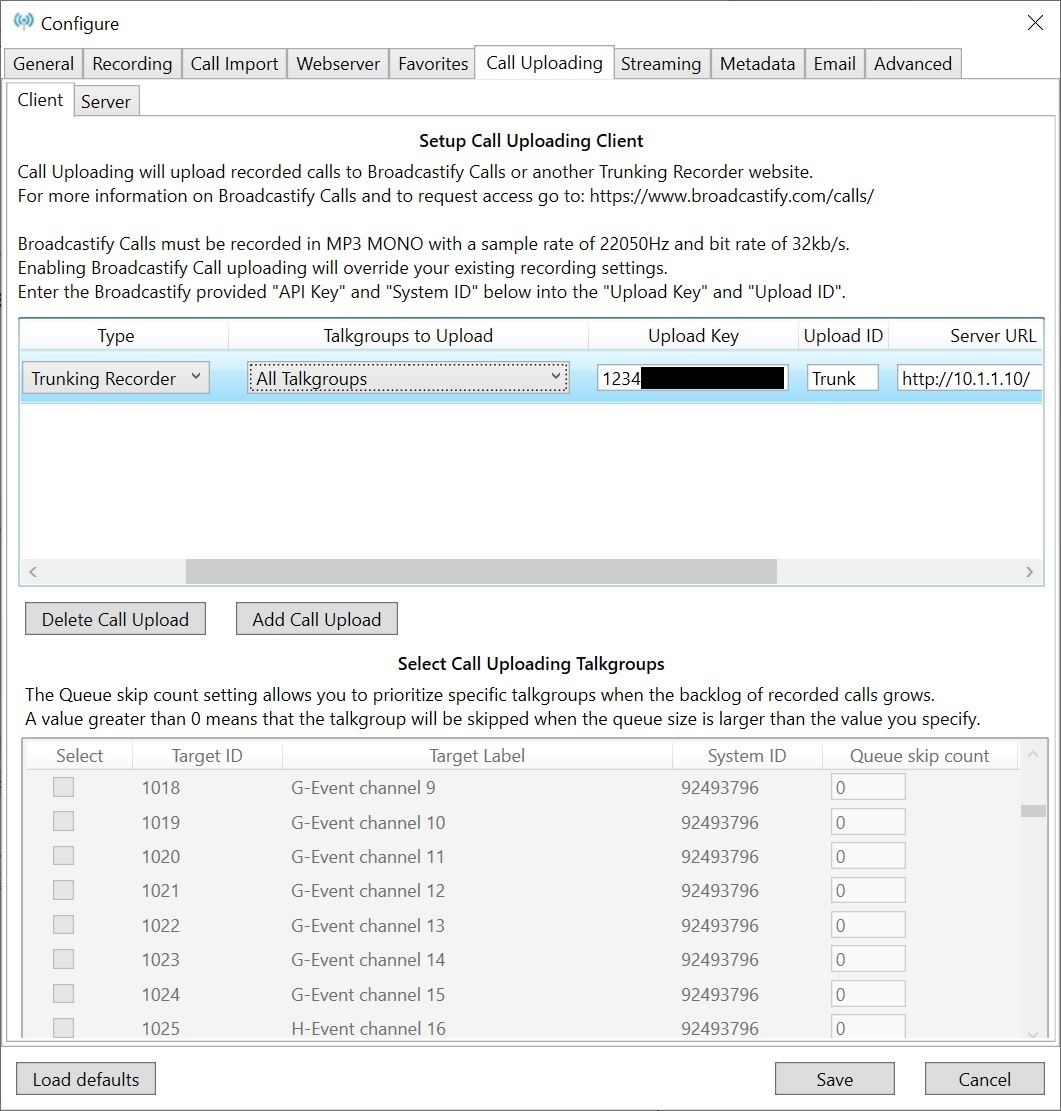
Task: Click the Delete Call Upload button
Action: pos(116,619)
